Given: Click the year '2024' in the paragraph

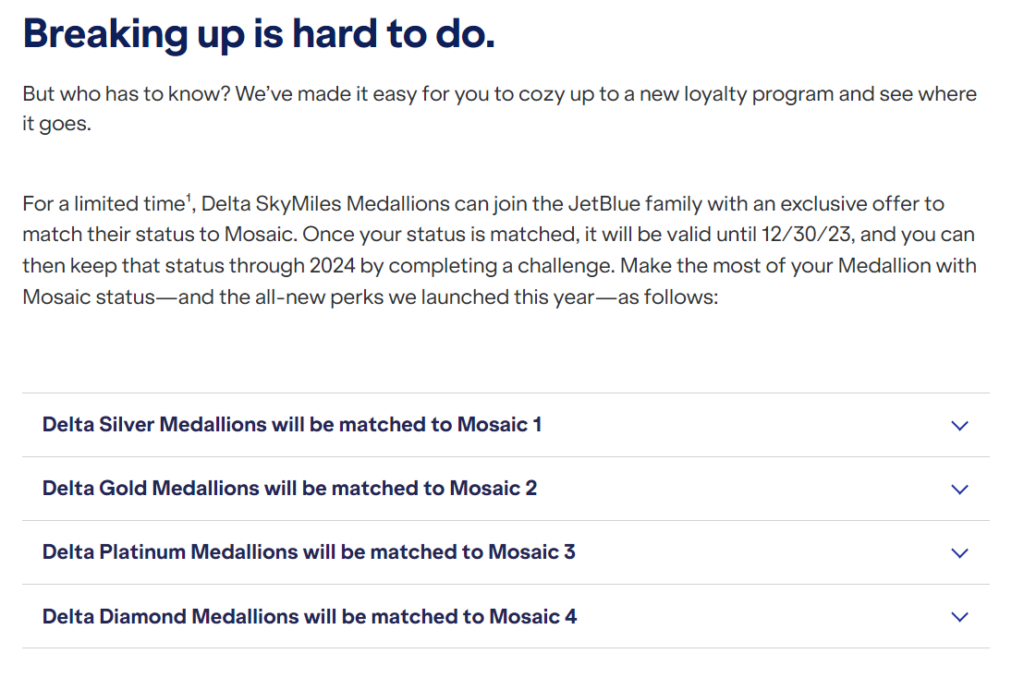Looking at the screenshot, I should [x=332, y=266].
